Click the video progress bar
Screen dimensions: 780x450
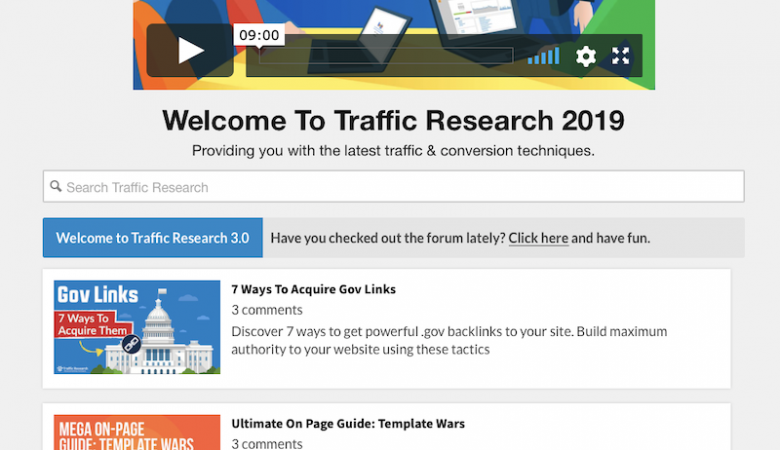[386, 56]
